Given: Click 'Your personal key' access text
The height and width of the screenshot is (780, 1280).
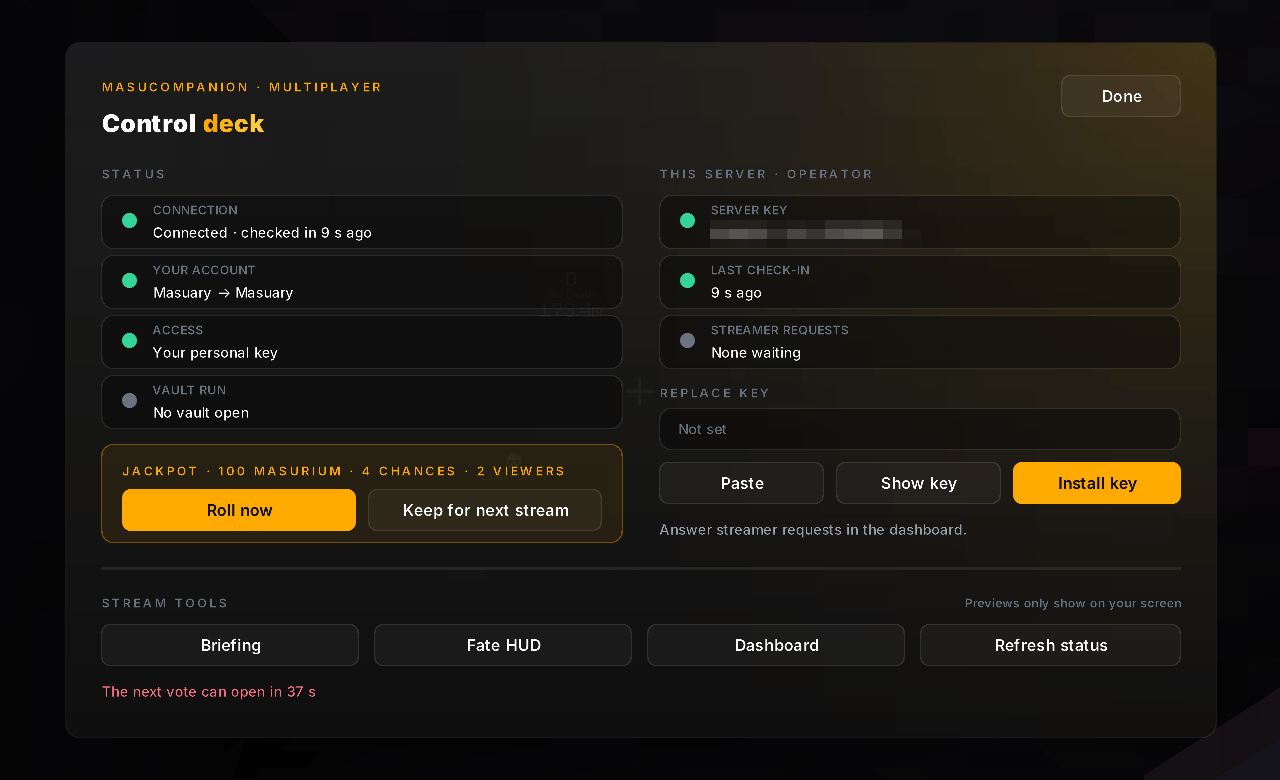Looking at the screenshot, I should tap(215, 353).
